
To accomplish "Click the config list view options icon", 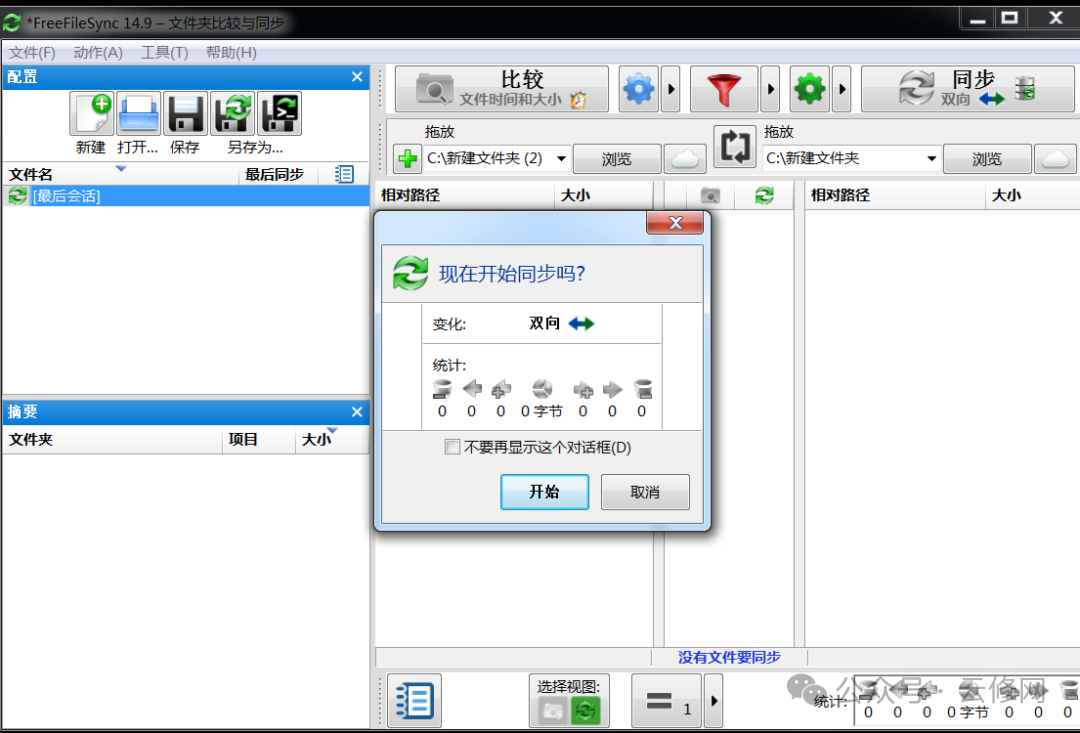I will (344, 174).
